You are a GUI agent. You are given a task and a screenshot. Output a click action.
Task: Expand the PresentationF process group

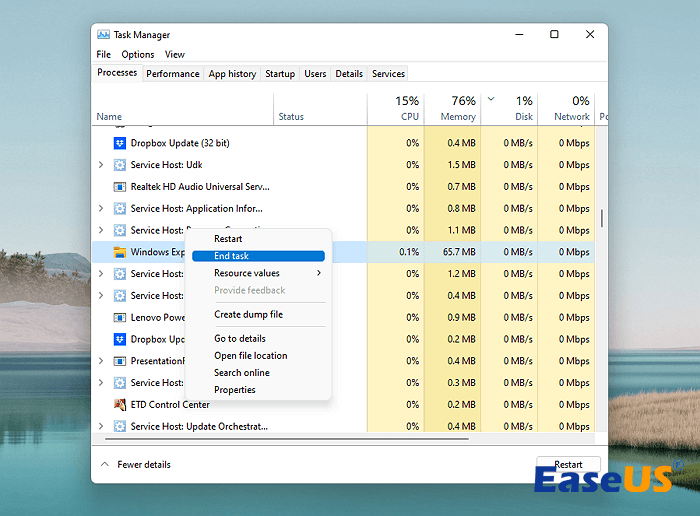[x=101, y=361]
